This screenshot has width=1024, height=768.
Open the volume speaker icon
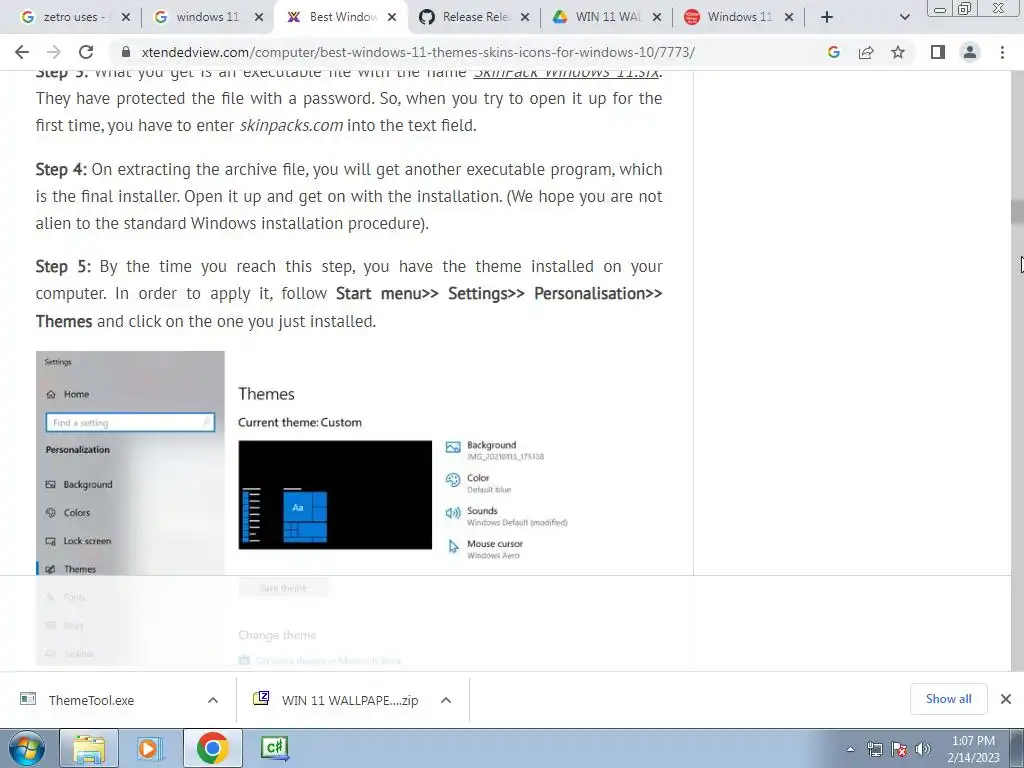923,749
